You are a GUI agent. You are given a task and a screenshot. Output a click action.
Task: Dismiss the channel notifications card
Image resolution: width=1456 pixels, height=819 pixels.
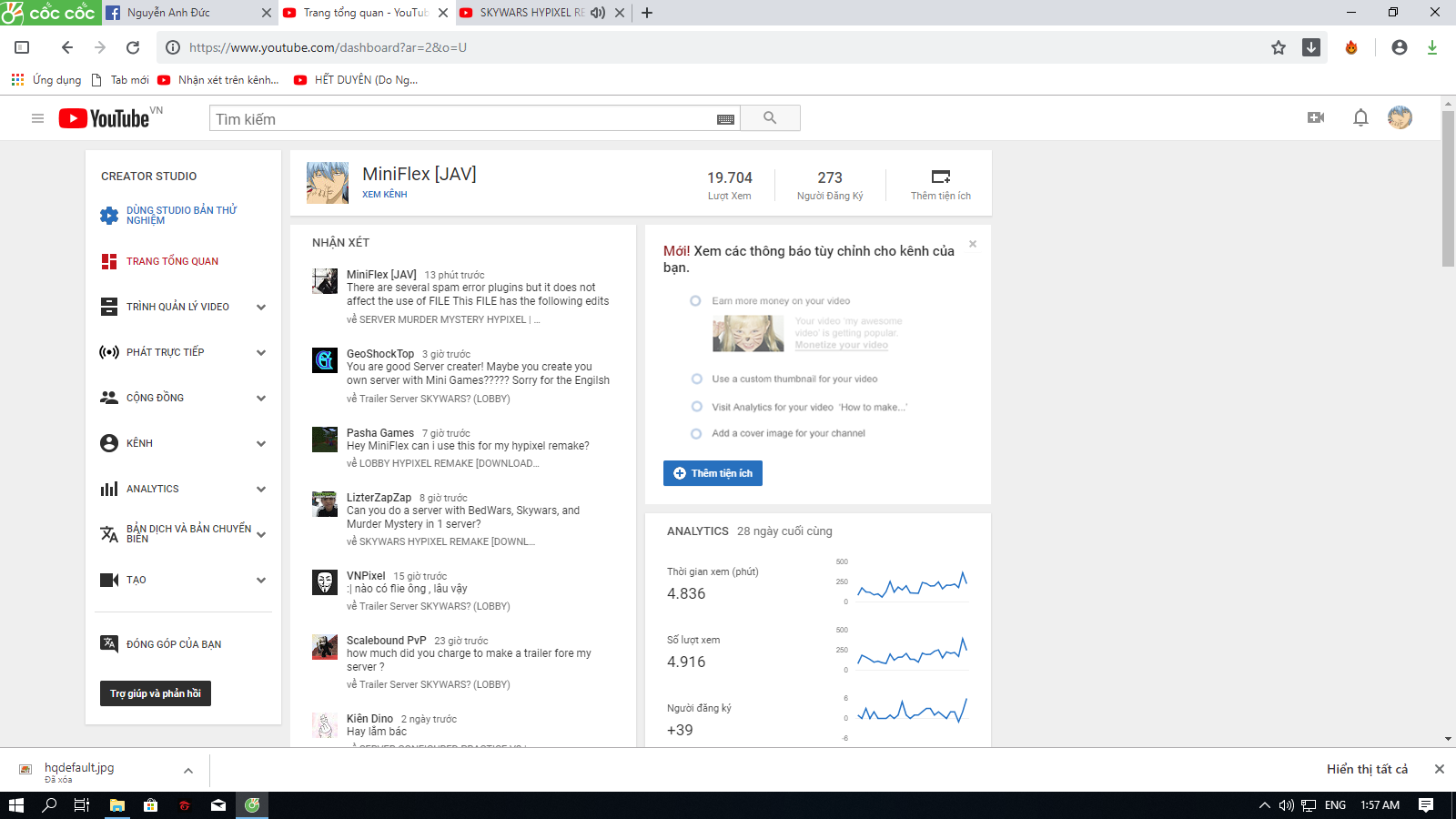tap(973, 244)
